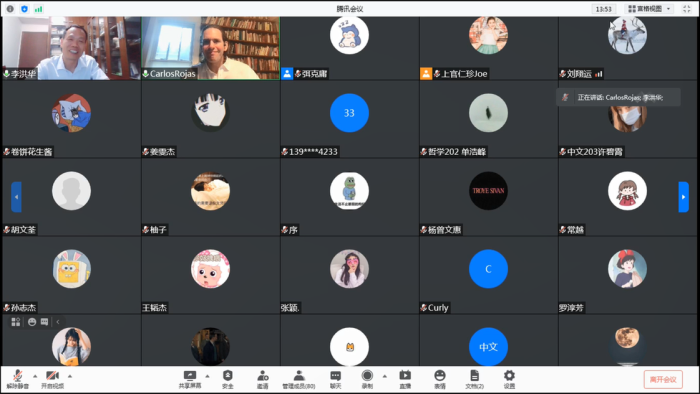The width and height of the screenshot is (700, 394).
Task: Open the 安全 security shield menu
Action: [228, 379]
